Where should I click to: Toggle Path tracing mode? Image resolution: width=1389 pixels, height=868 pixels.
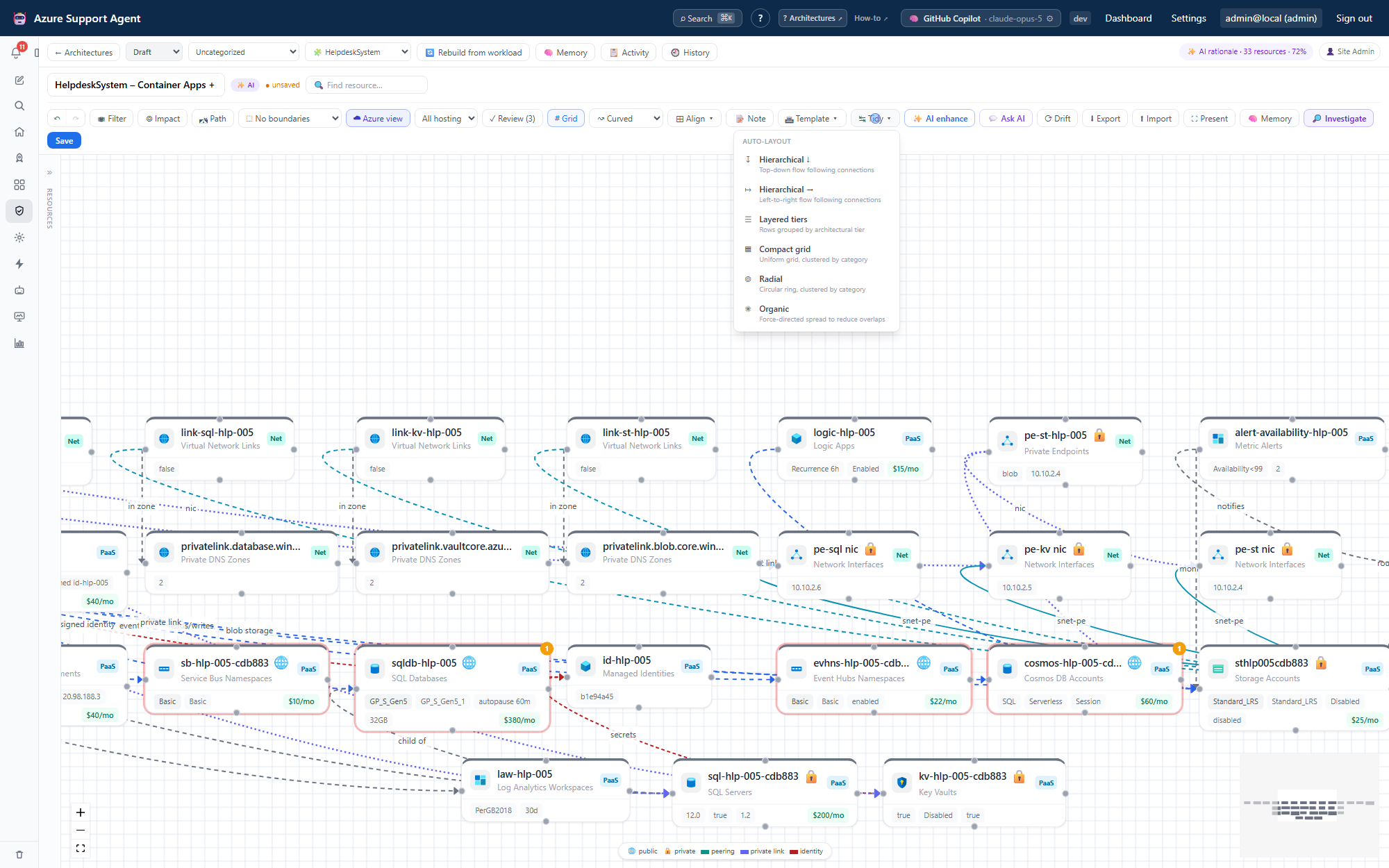click(213, 119)
